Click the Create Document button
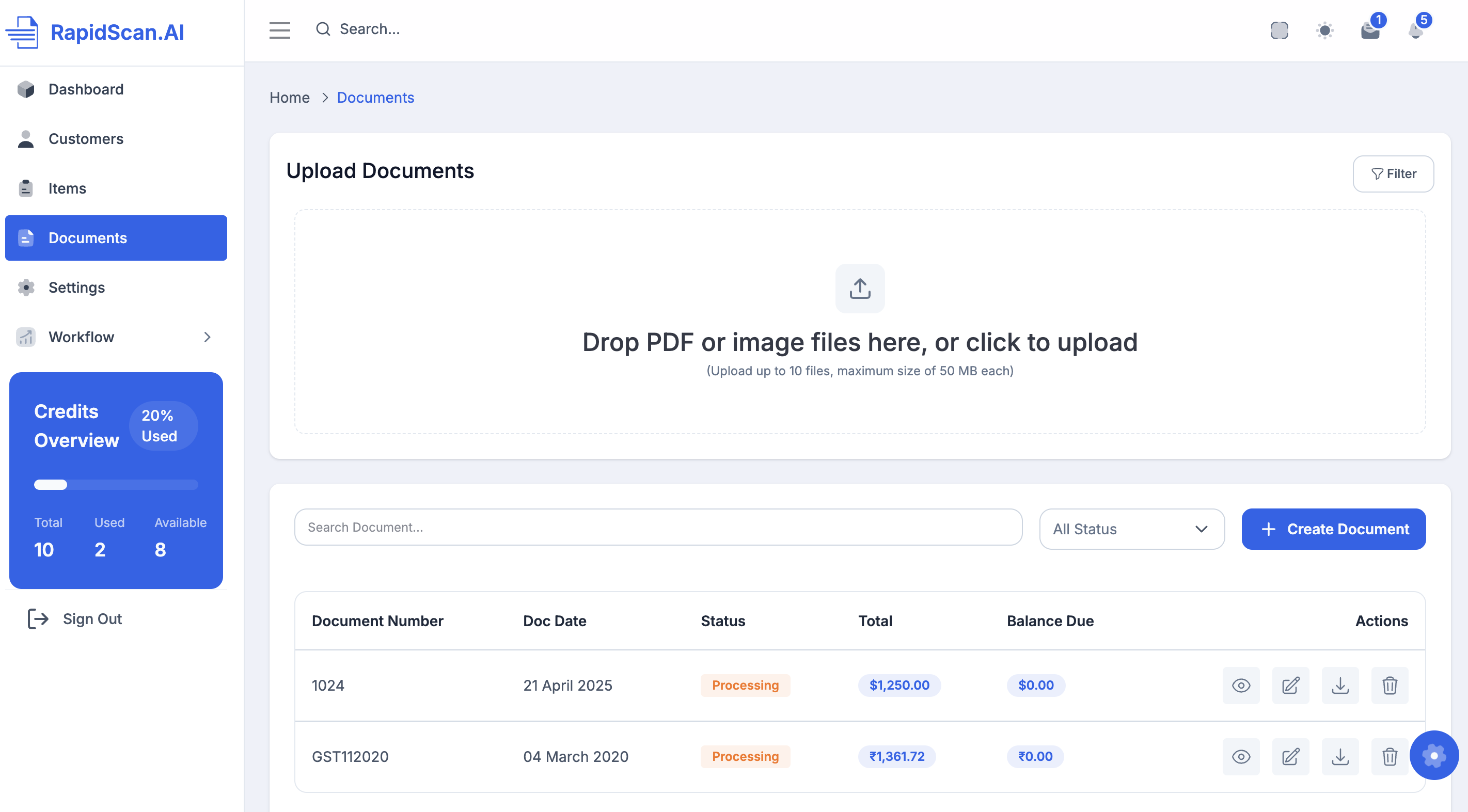Viewport: 1468px width, 812px height. pyautogui.click(x=1333, y=529)
